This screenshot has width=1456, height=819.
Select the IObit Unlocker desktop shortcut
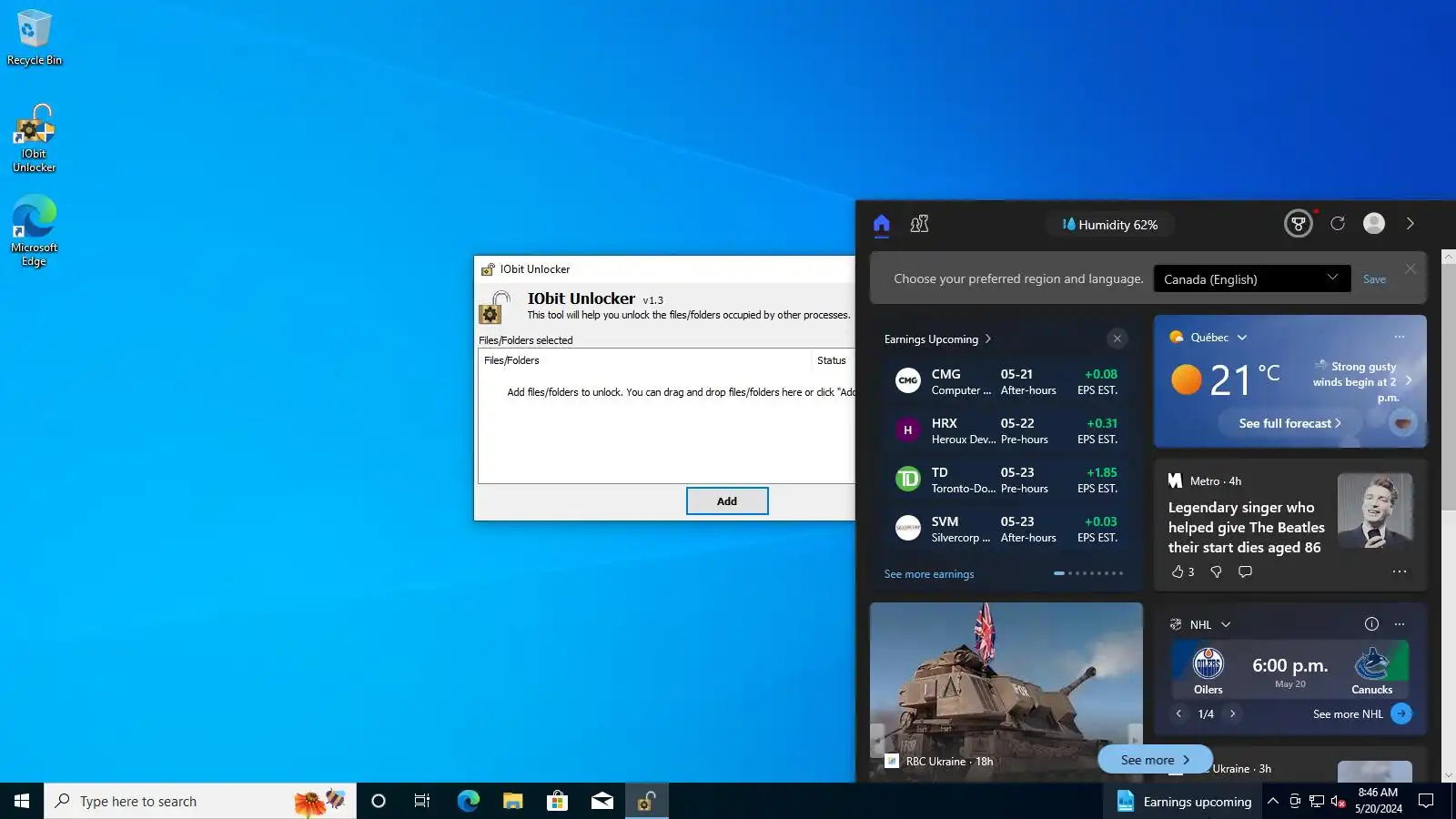tap(35, 138)
